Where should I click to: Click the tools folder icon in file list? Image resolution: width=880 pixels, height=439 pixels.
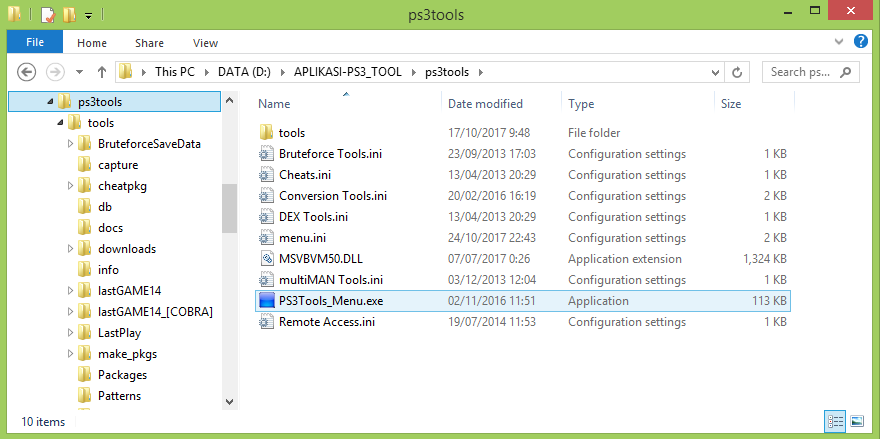coord(267,132)
